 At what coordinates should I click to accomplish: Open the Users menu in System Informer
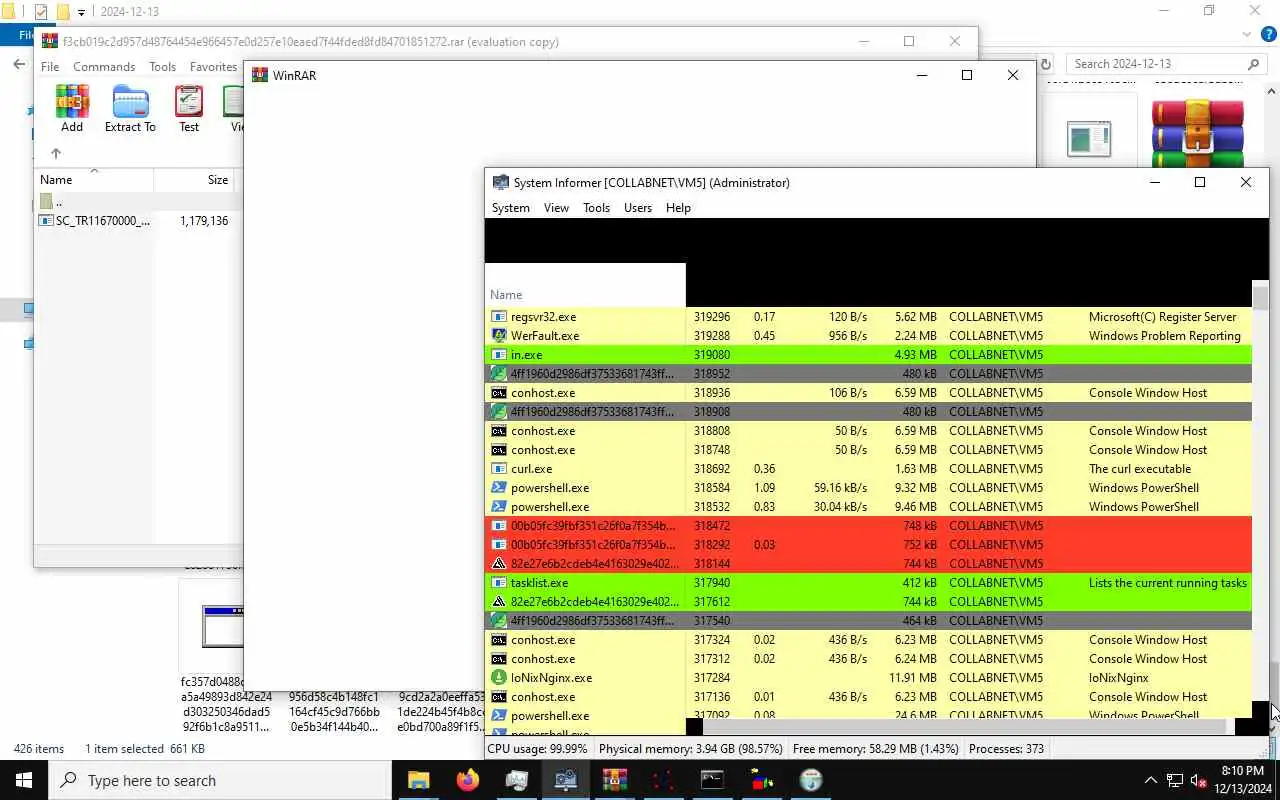point(638,208)
